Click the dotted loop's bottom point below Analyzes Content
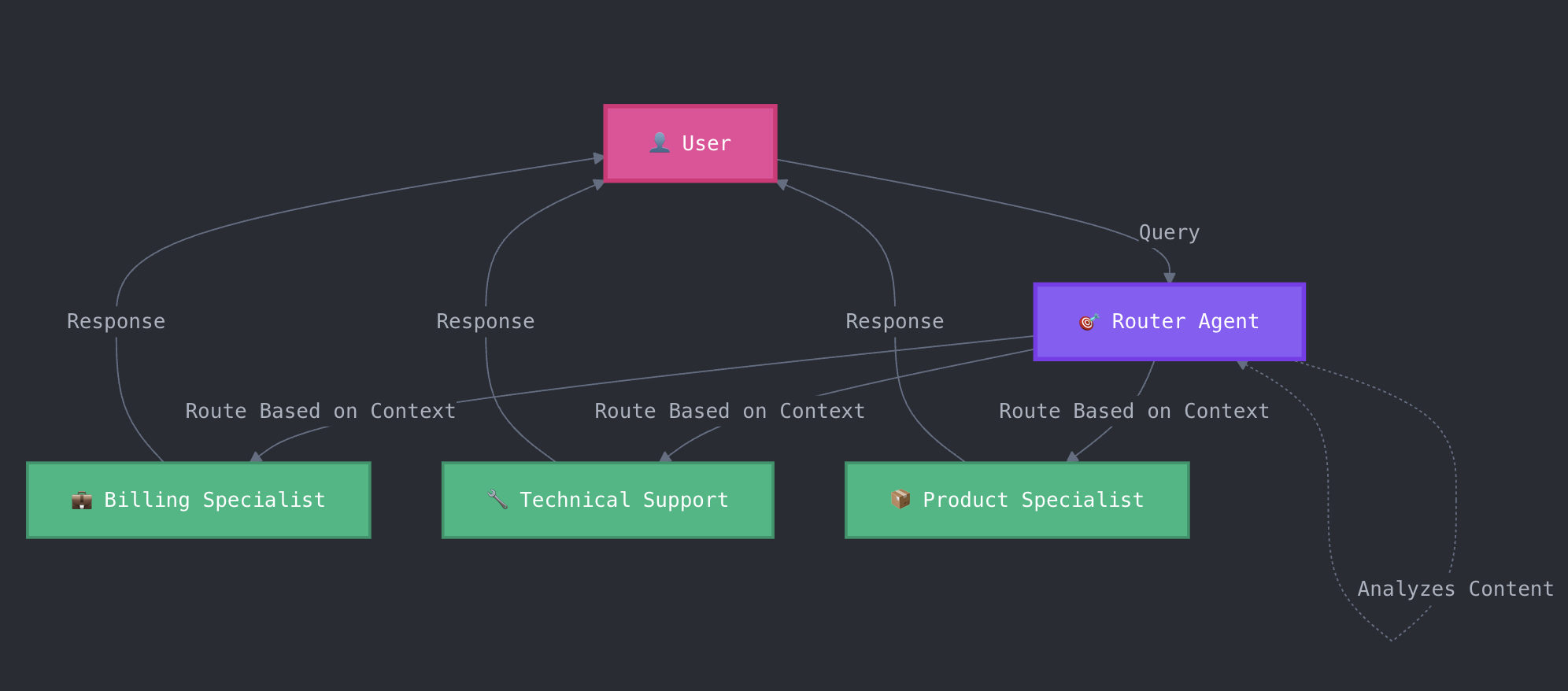Image resolution: width=1568 pixels, height=691 pixels. pyautogui.click(x=1391, y=641)
